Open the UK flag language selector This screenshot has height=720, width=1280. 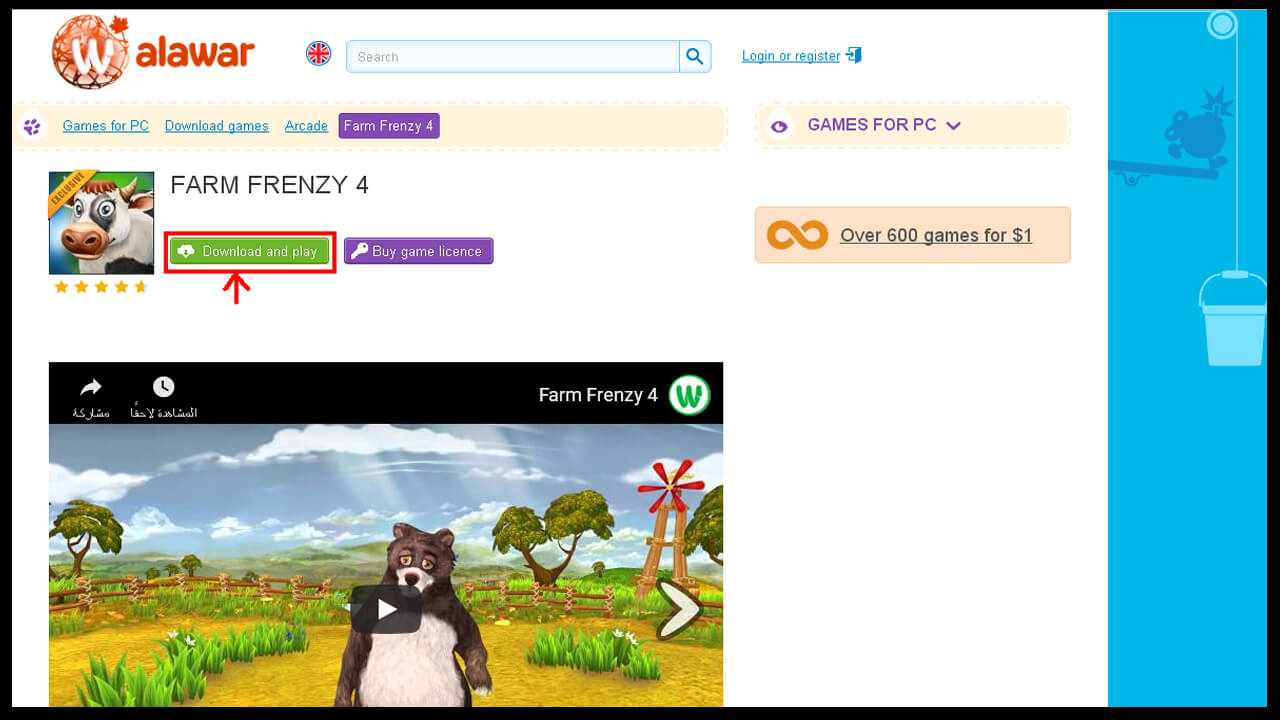pyautogui.click(x=318, y=54)
